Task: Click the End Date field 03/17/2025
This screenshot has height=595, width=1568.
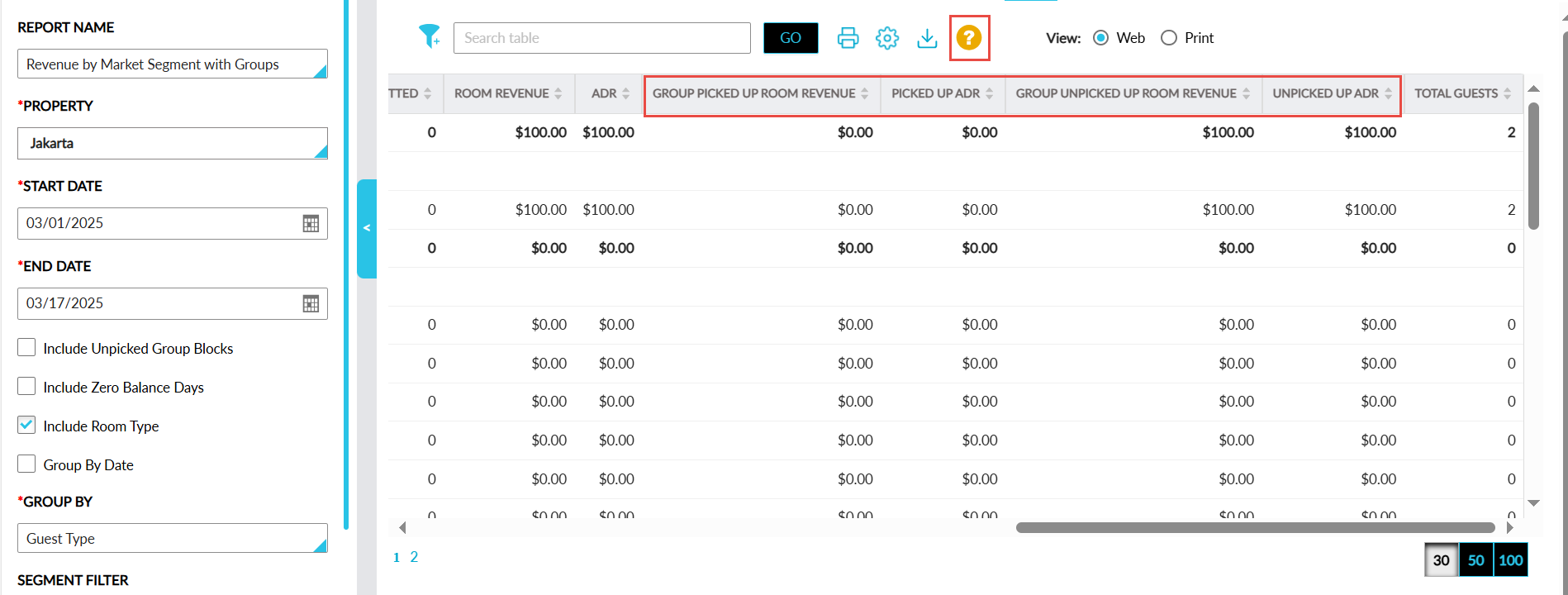Action: [x=172, y=303]
